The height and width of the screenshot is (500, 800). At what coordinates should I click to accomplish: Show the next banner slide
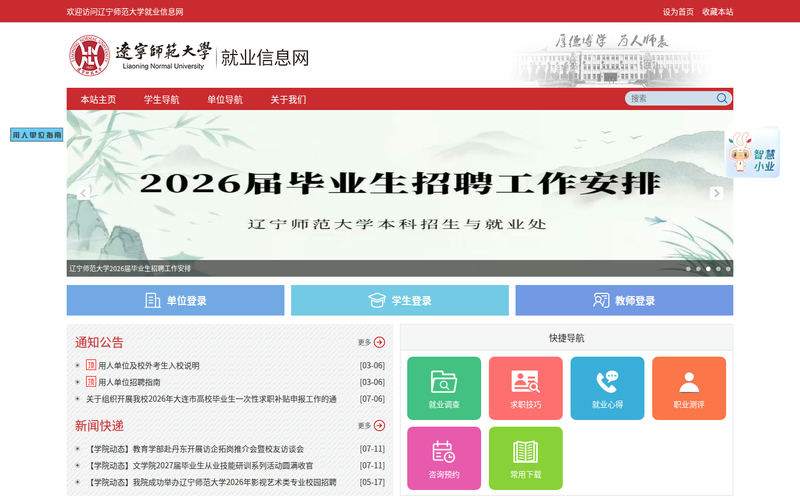coord(716,193)
